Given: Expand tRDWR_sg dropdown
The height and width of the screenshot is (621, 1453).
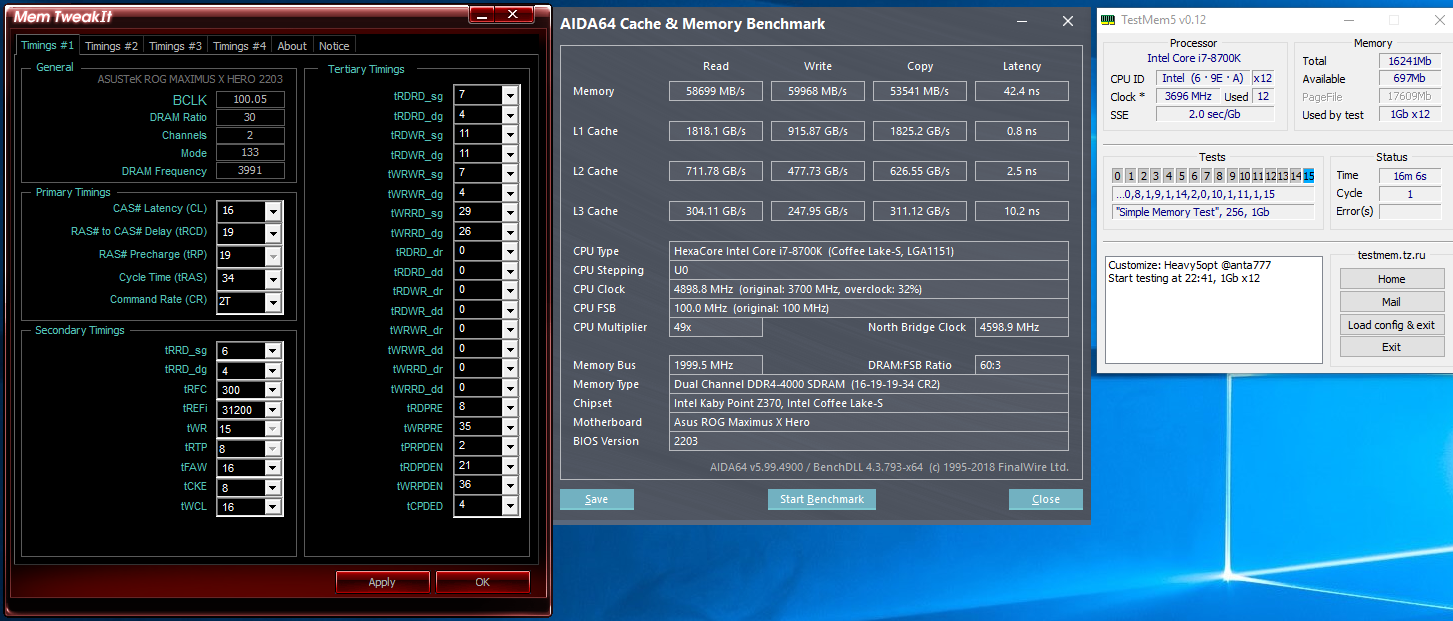Looking at the screenshot, I should [x=510, y=134].
